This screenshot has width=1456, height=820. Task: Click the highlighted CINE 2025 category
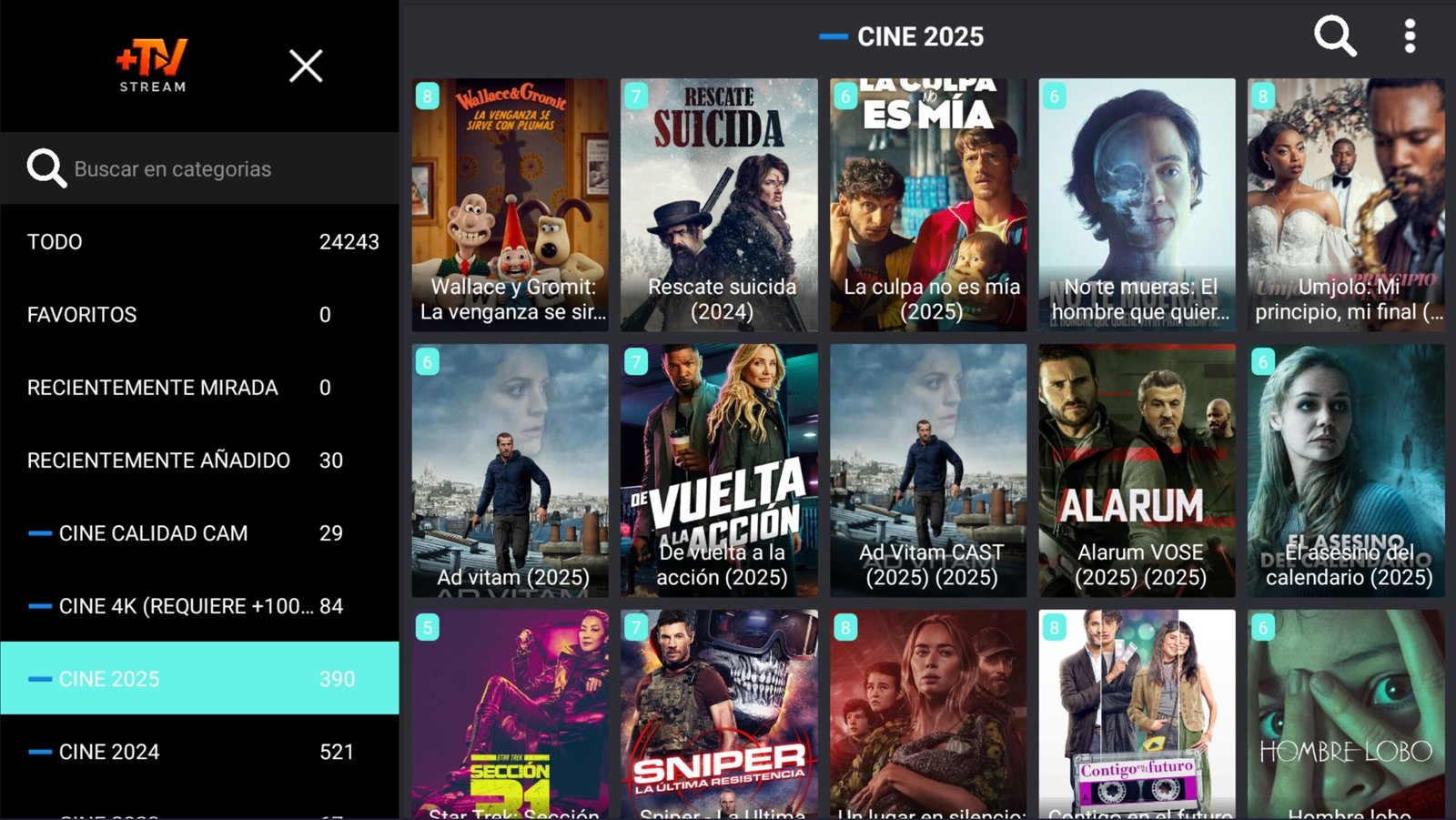point(199,678)
